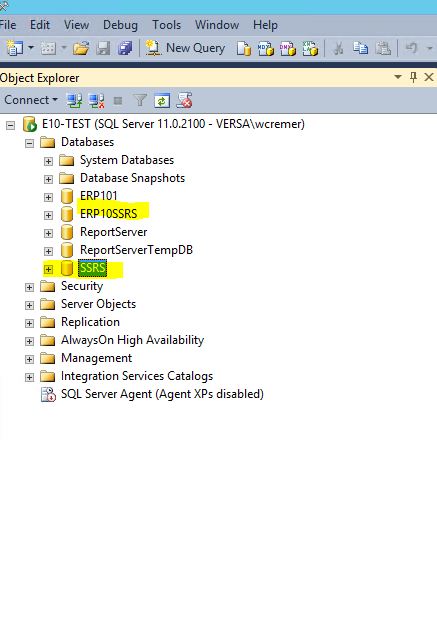Select the System Databases label
Screen dimensions: 437x625
coord(127,160)
